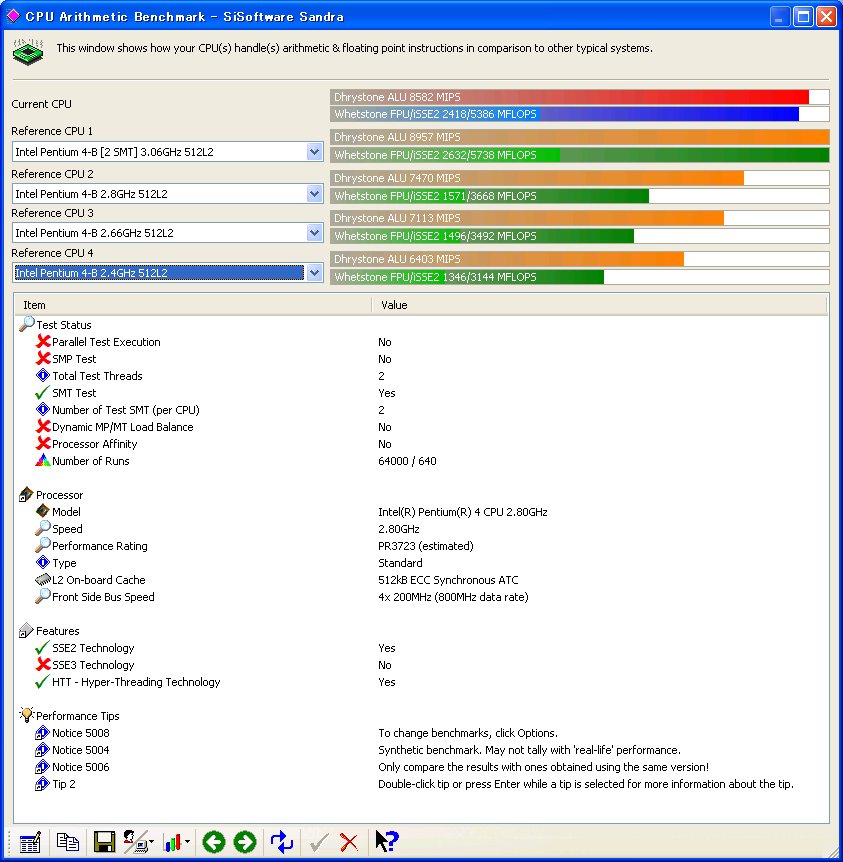Viewport: 843px width, 862px height.
Task: Click the red X beside SSE3 Technology
Action: (43, 665)
